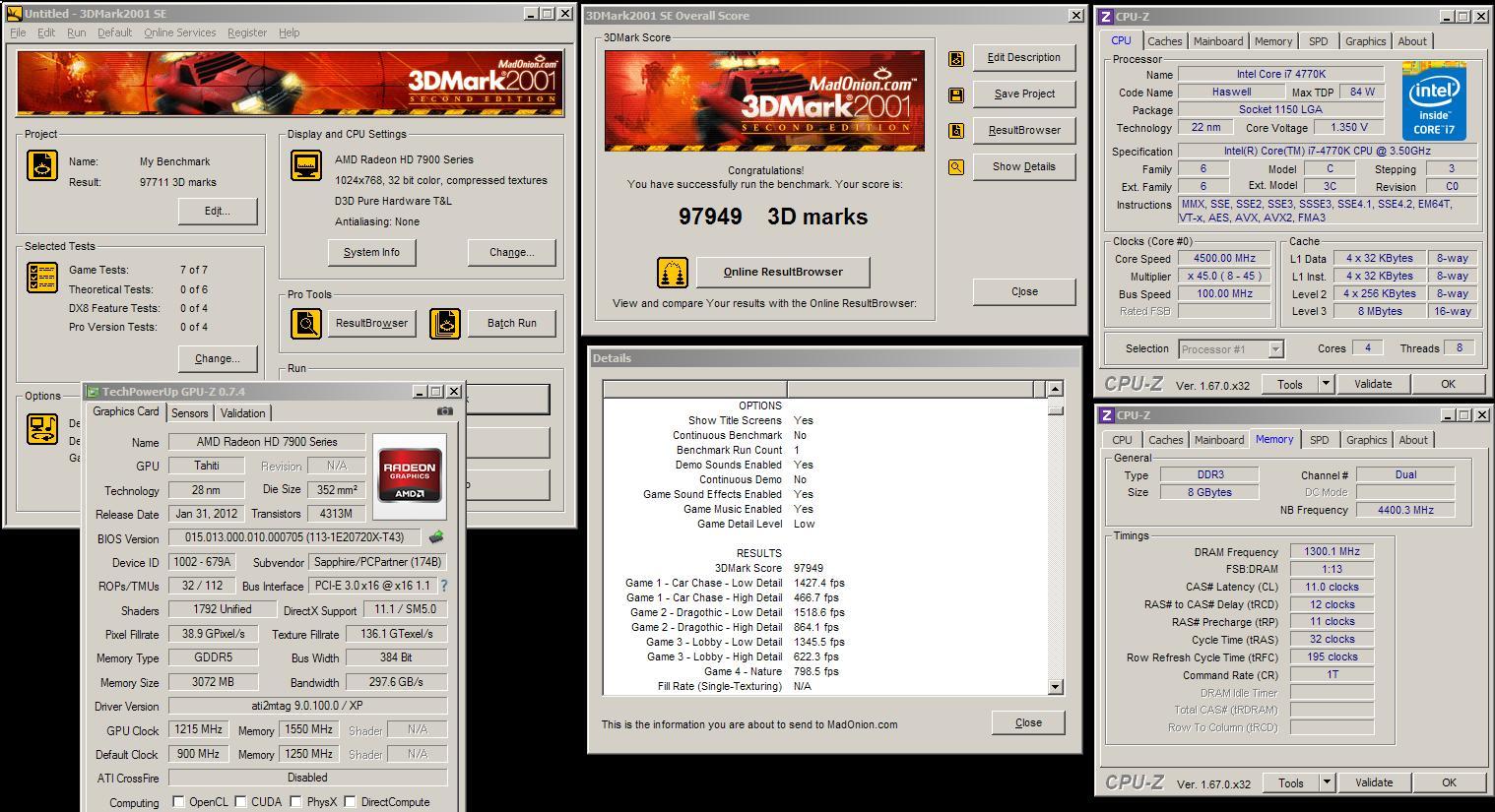
Task: Click the Batch Run button
Action: pyautogui.click(x=511, y=323)
